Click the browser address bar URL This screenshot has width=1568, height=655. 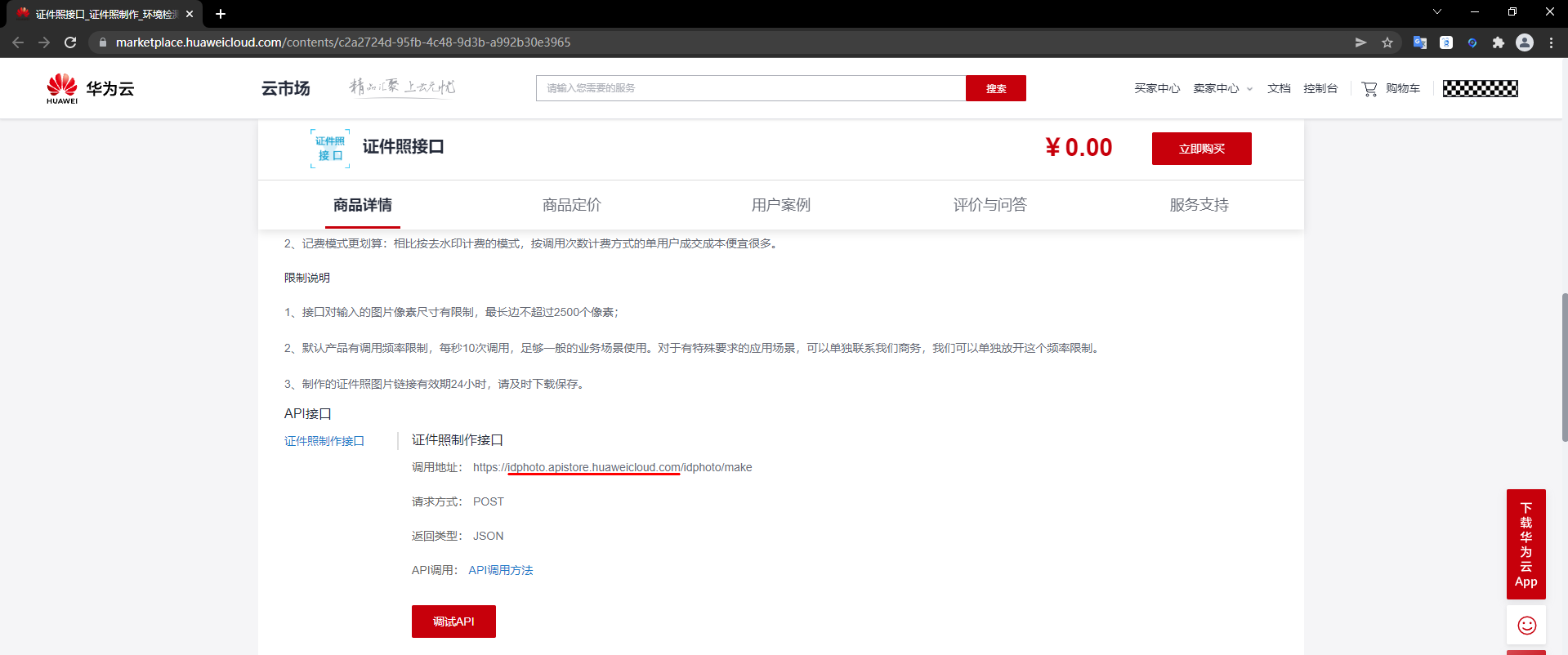(343, 42)
